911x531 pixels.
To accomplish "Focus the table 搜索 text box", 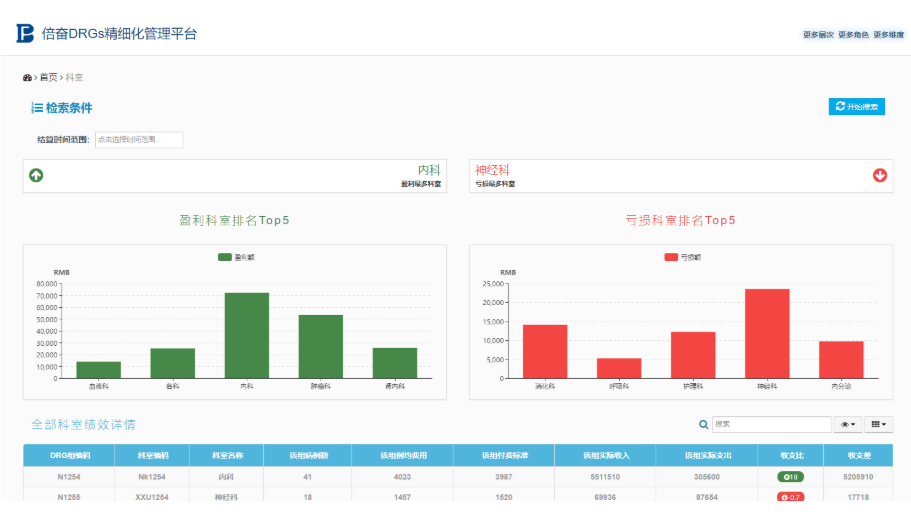I will click(x=770, y=425).
